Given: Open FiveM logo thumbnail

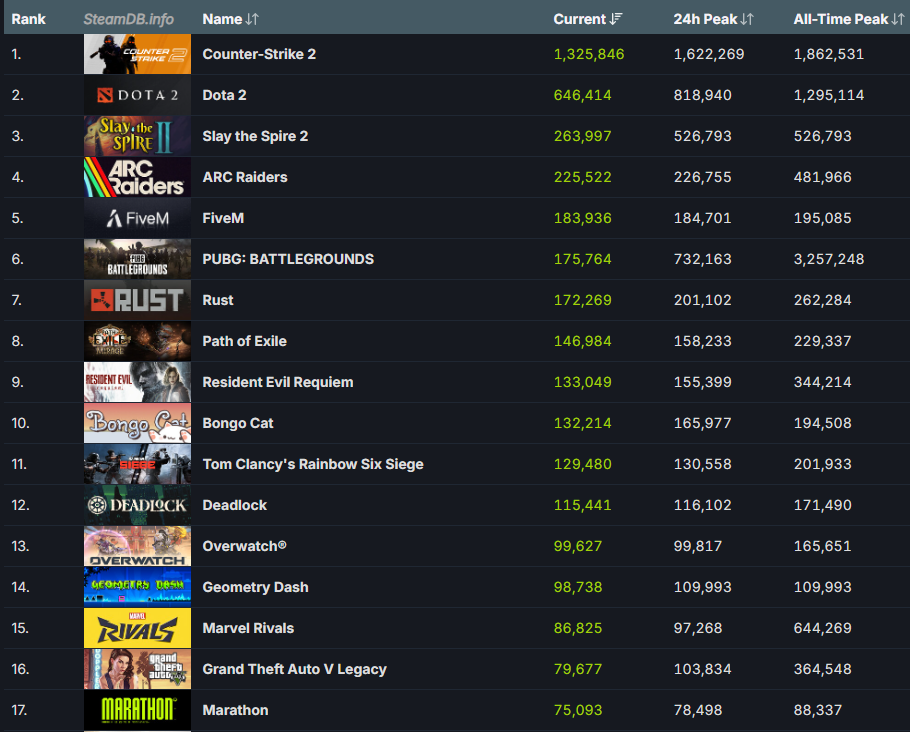Looking at the screenshot, I should 137,218.
